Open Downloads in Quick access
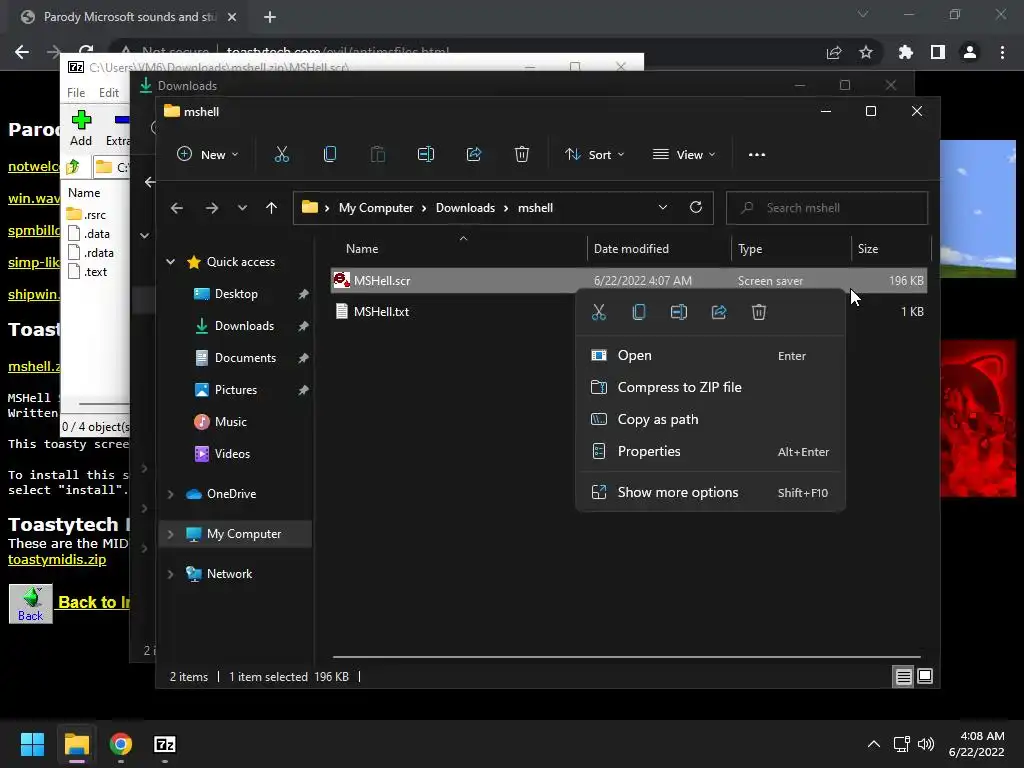The width and height of the screenshot is (1024, 768). click(x=244, y=326)
